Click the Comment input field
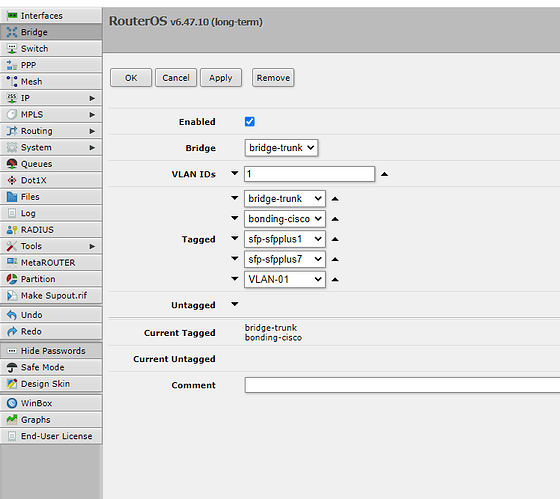 (x=402, y=385)
